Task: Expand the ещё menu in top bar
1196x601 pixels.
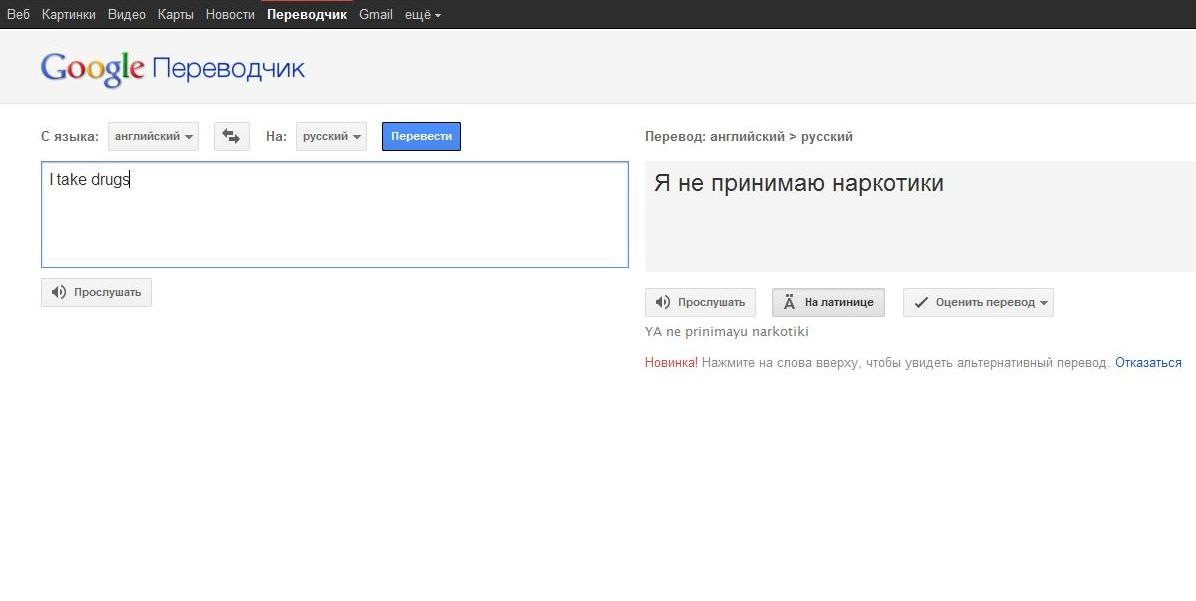Action: pos(422,15)
